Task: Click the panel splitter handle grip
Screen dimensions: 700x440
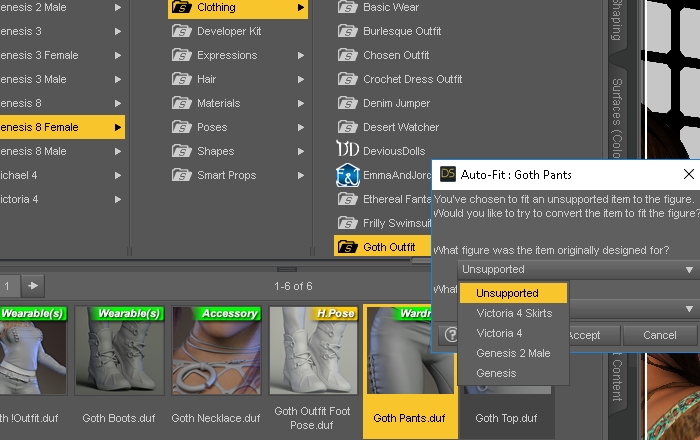Action: [x=287, y=269]
